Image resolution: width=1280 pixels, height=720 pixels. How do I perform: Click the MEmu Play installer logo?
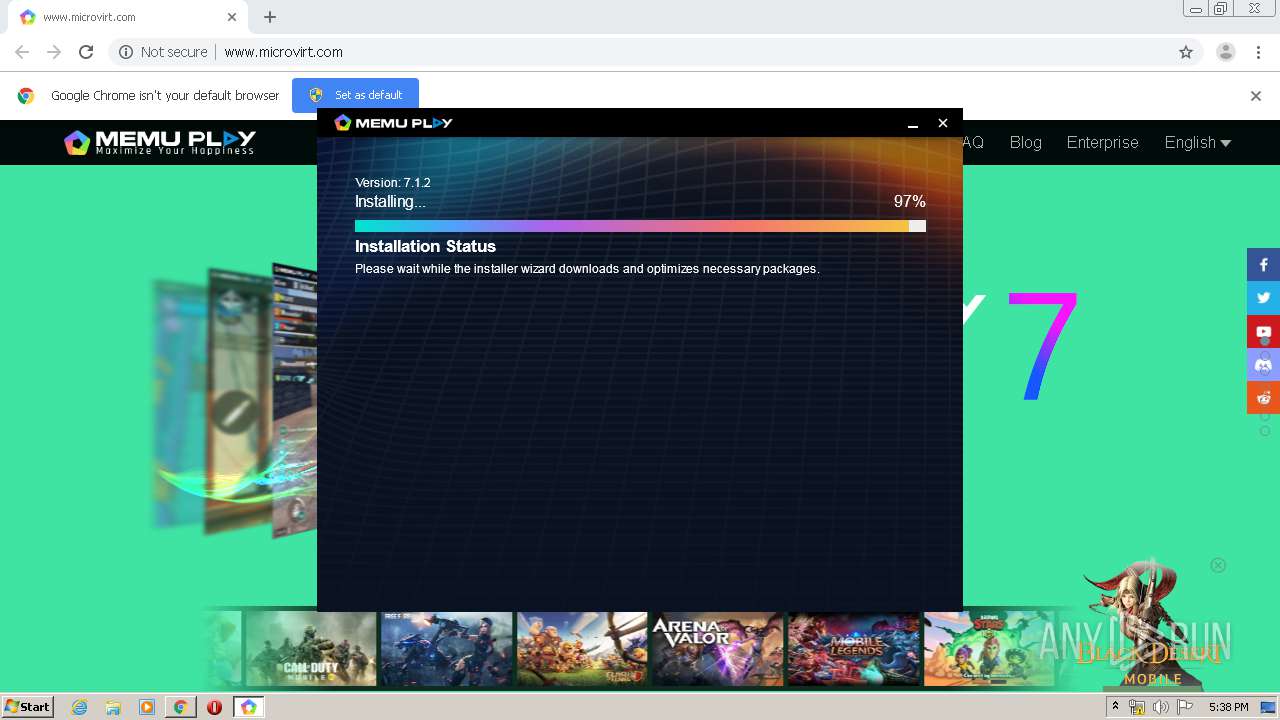[393, 123]
